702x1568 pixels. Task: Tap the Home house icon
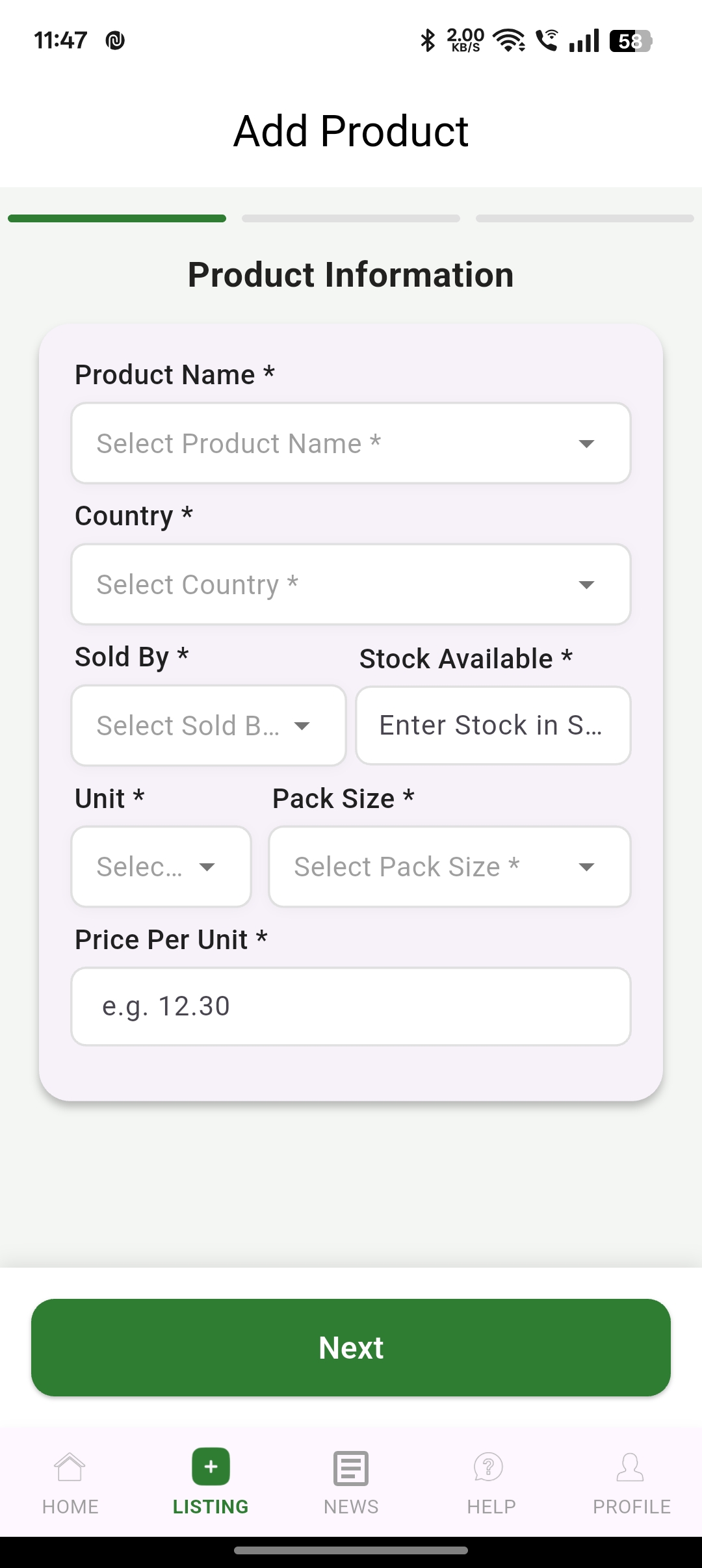[x=70, y=1467]
